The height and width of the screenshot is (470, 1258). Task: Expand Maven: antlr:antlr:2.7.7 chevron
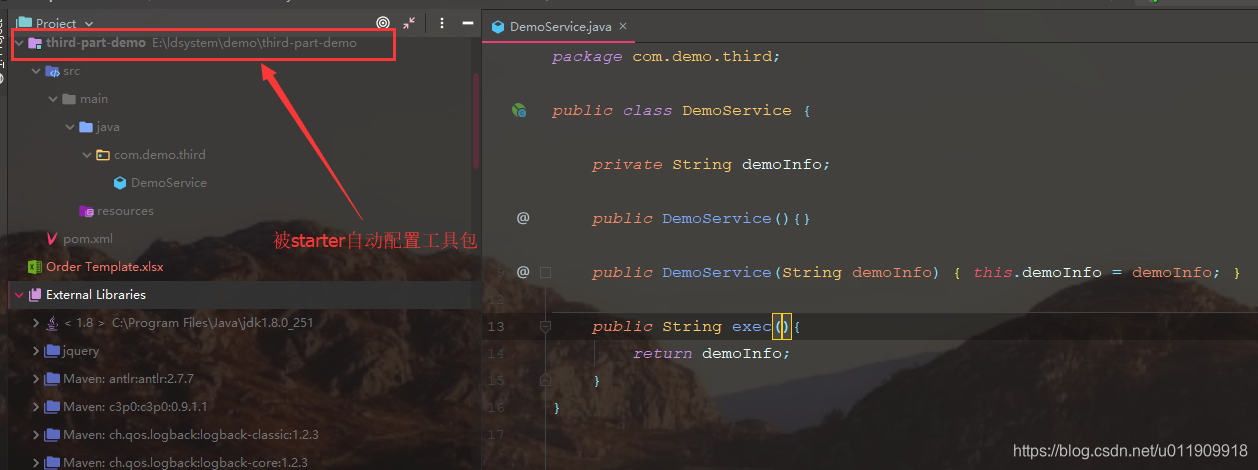36,379
